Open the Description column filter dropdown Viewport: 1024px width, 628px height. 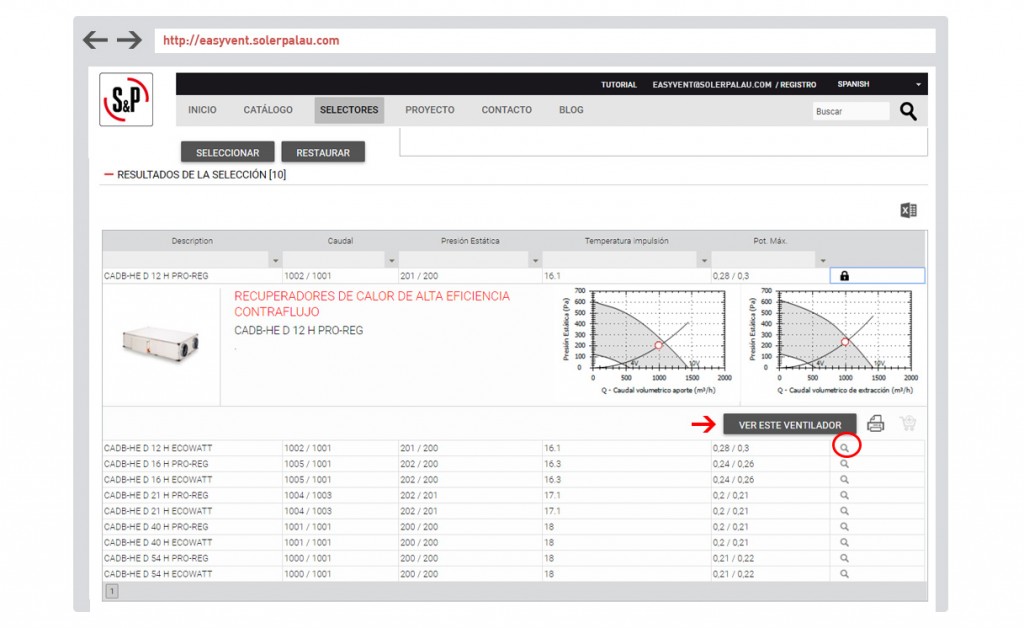point(276,260)
